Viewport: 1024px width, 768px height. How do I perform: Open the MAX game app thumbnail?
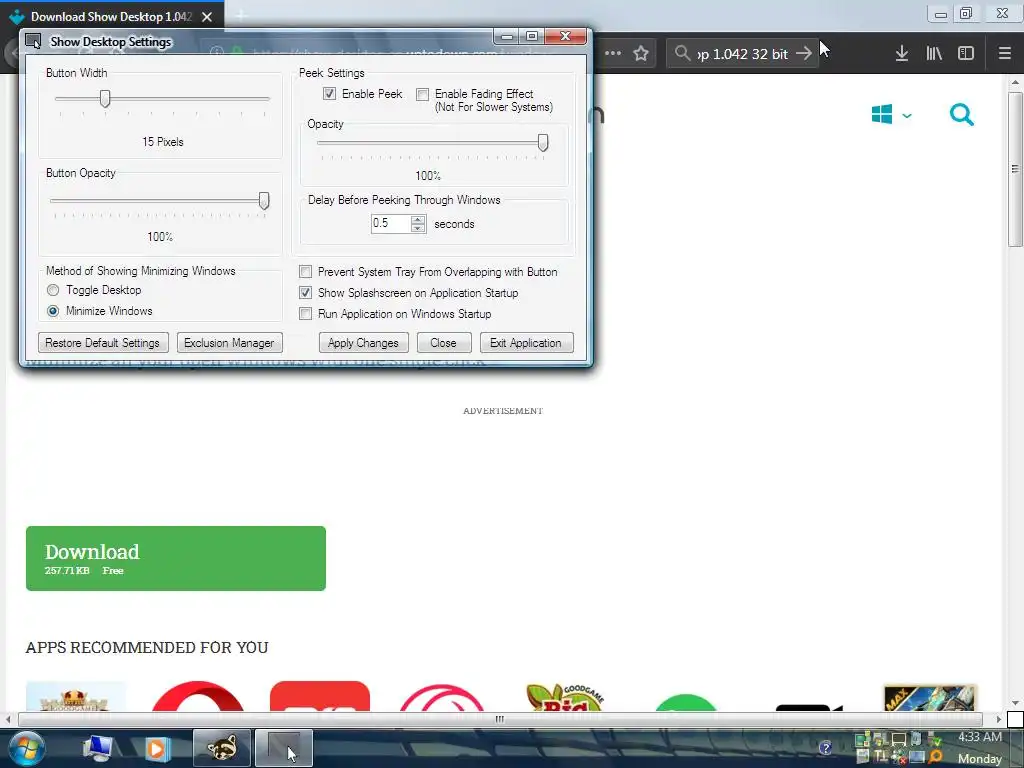pos(930,697)
